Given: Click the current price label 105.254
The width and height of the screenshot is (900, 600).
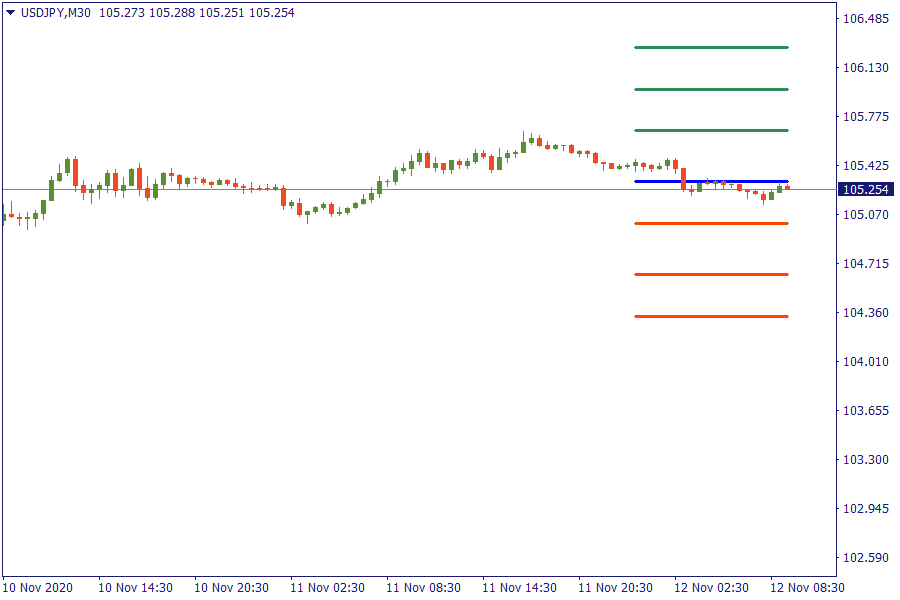Looking at the screenshot, I should (866, 189).
